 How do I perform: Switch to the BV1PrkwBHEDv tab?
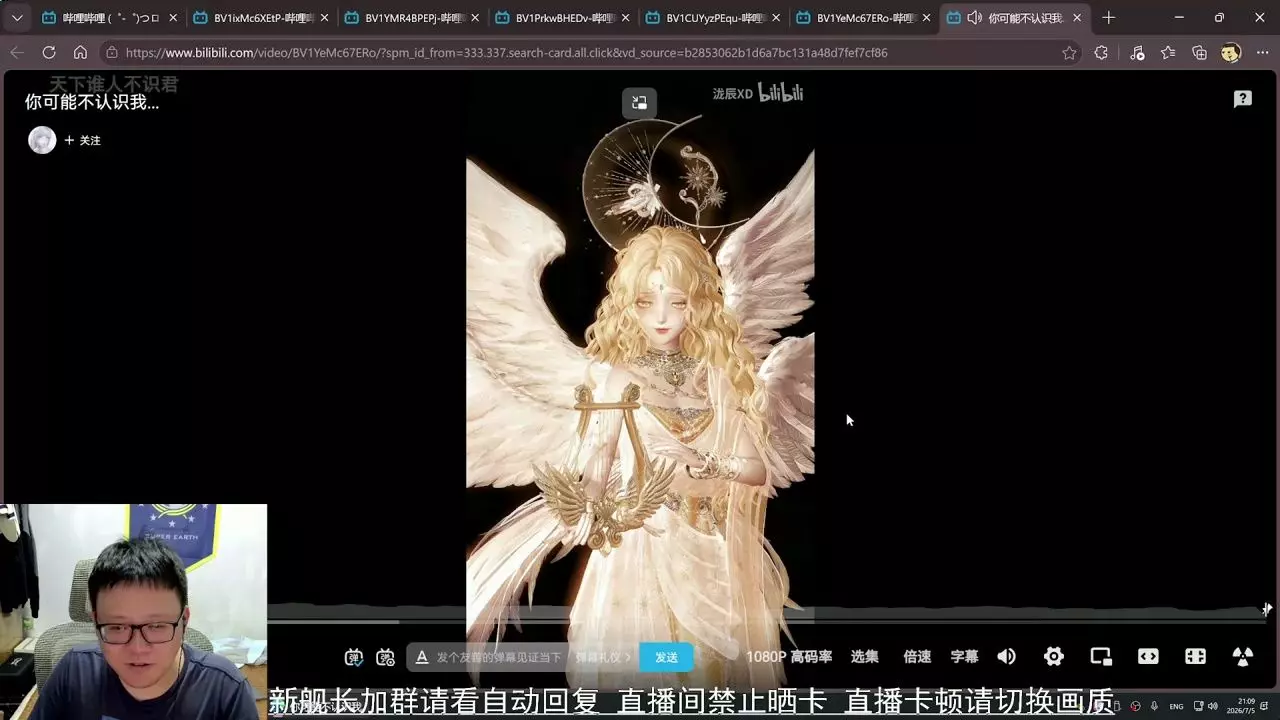(x=562, y=18)
